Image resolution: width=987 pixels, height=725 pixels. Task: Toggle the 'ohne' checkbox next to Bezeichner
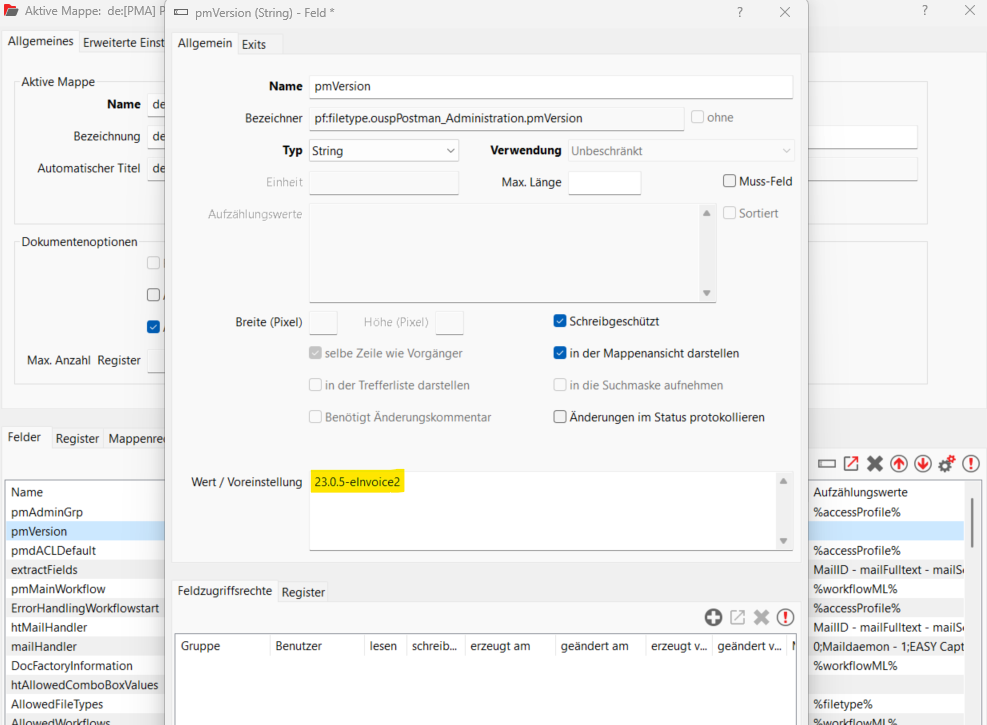(x=697, y=117)
